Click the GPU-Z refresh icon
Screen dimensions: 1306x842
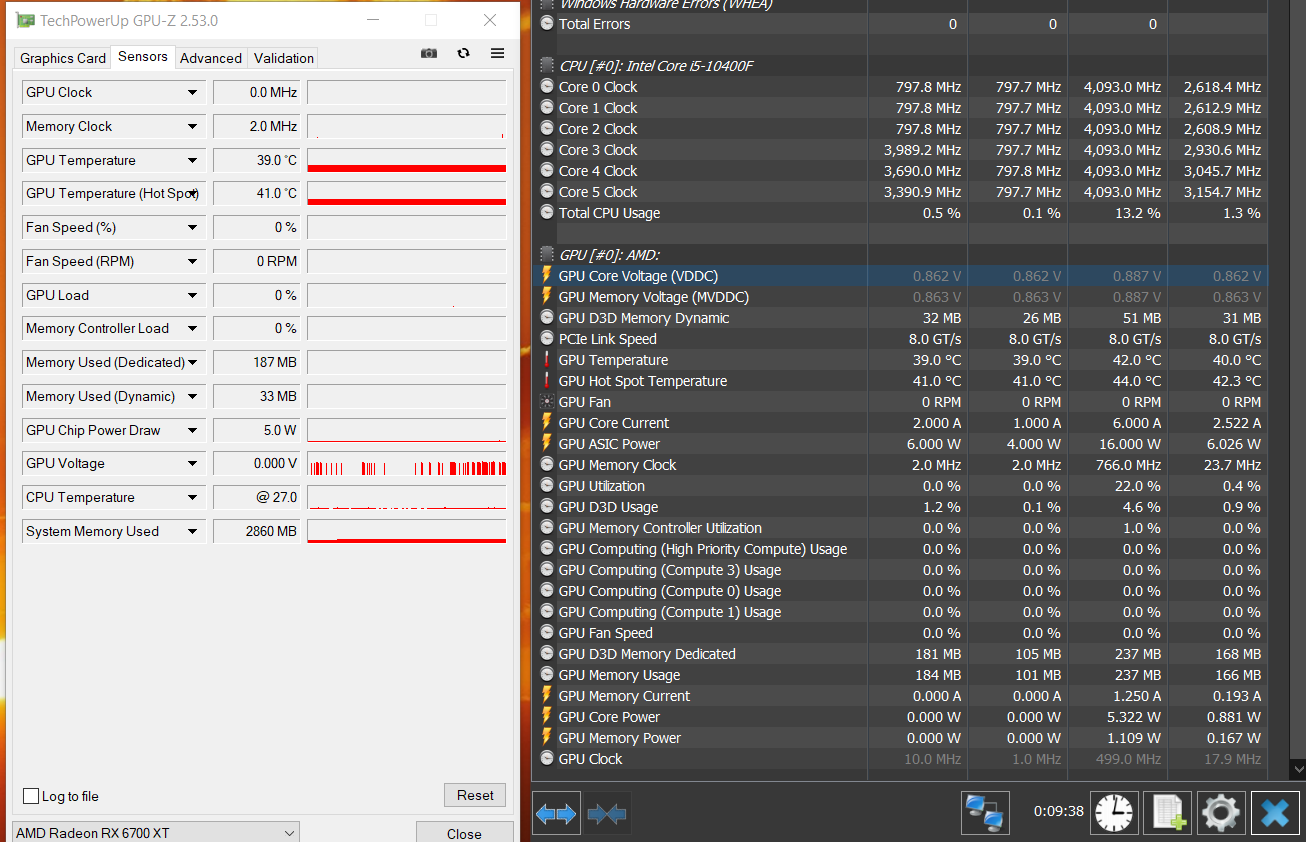click(463, 53)
